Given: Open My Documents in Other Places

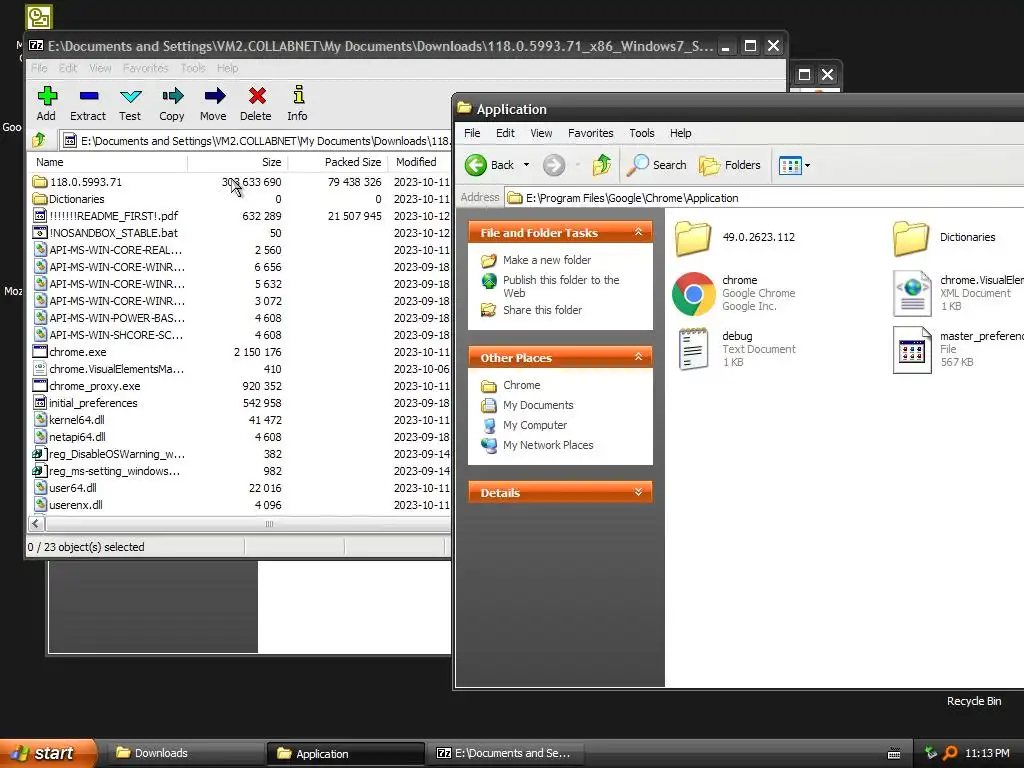Looking at the screenshot, I should [537, 405].
